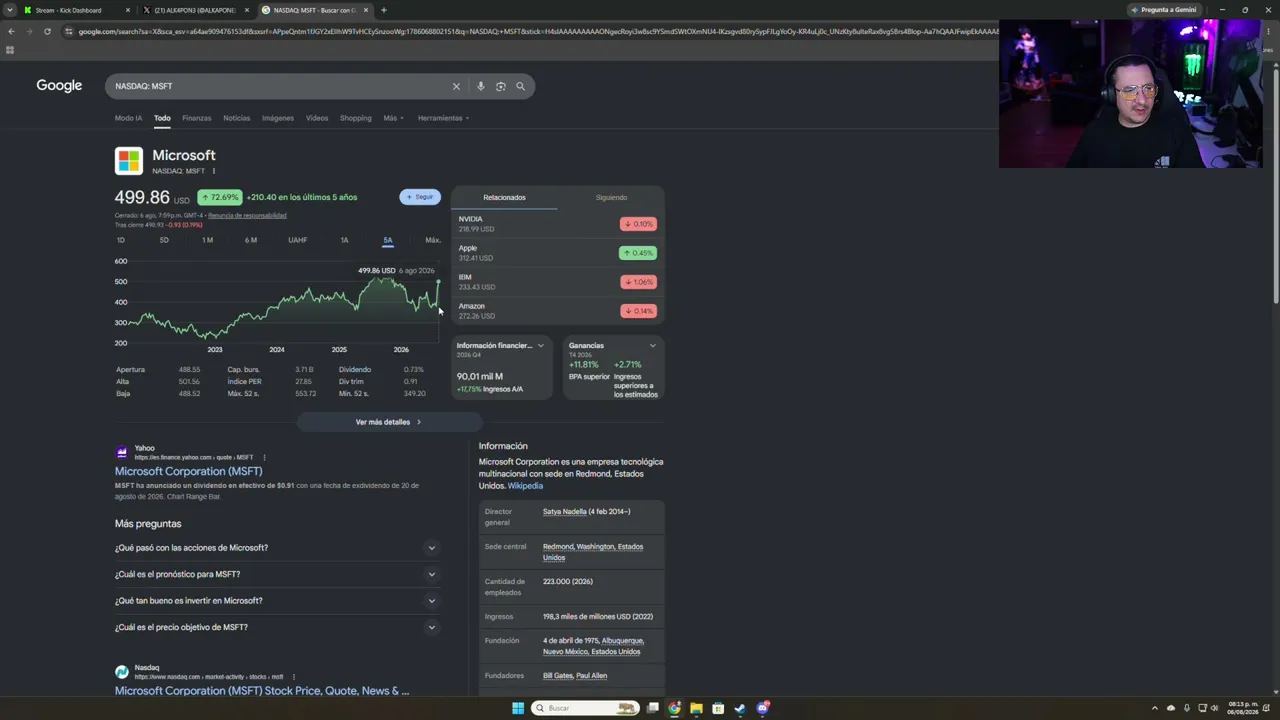Open Task View on the taskbar
Screen dimensions: 1280x720
point(652,708)
